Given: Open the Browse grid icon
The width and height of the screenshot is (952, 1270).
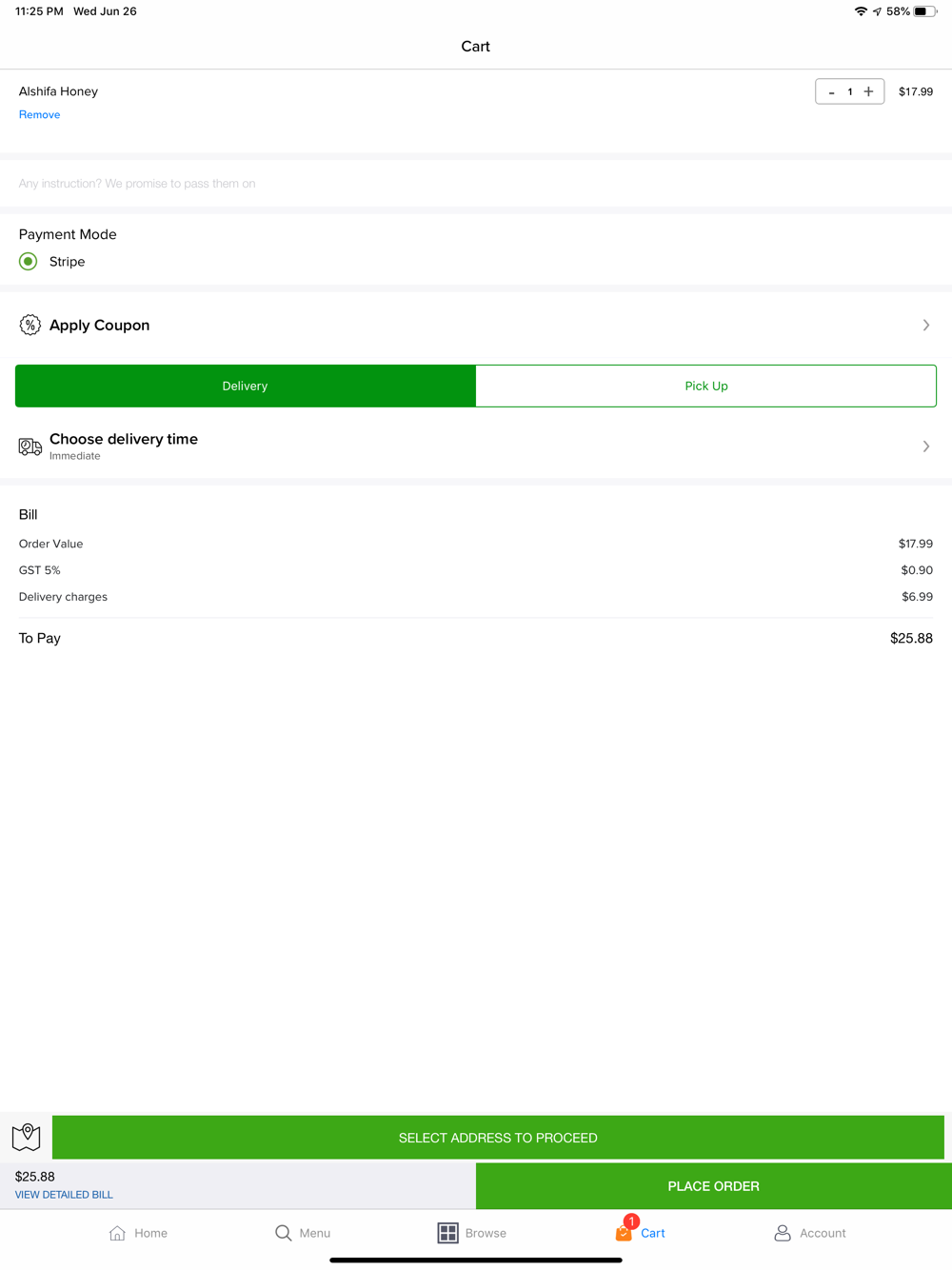Looking at the screenshot, I should (x=447, y=1233).
